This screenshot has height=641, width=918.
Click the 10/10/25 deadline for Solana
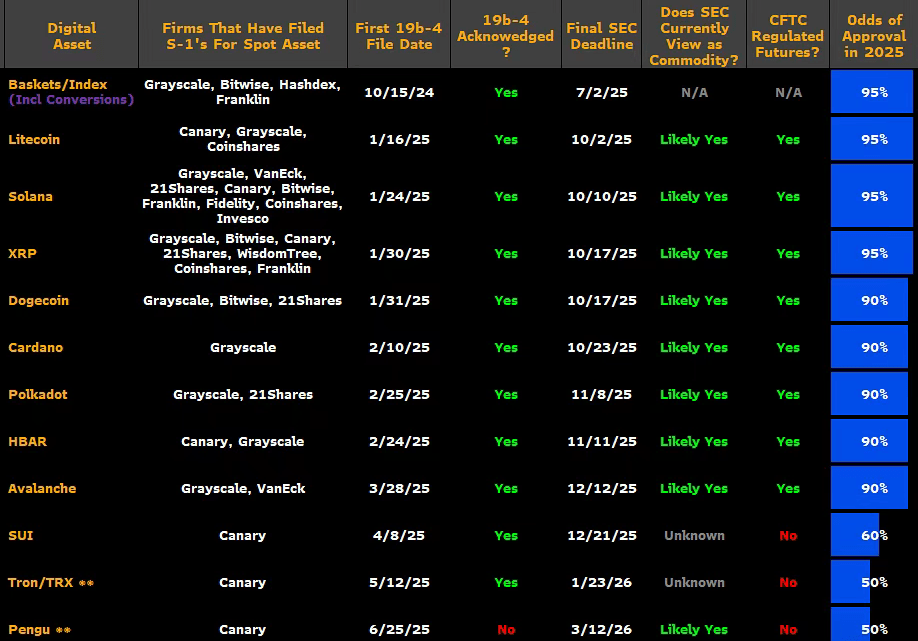click(x=601, y=197)
